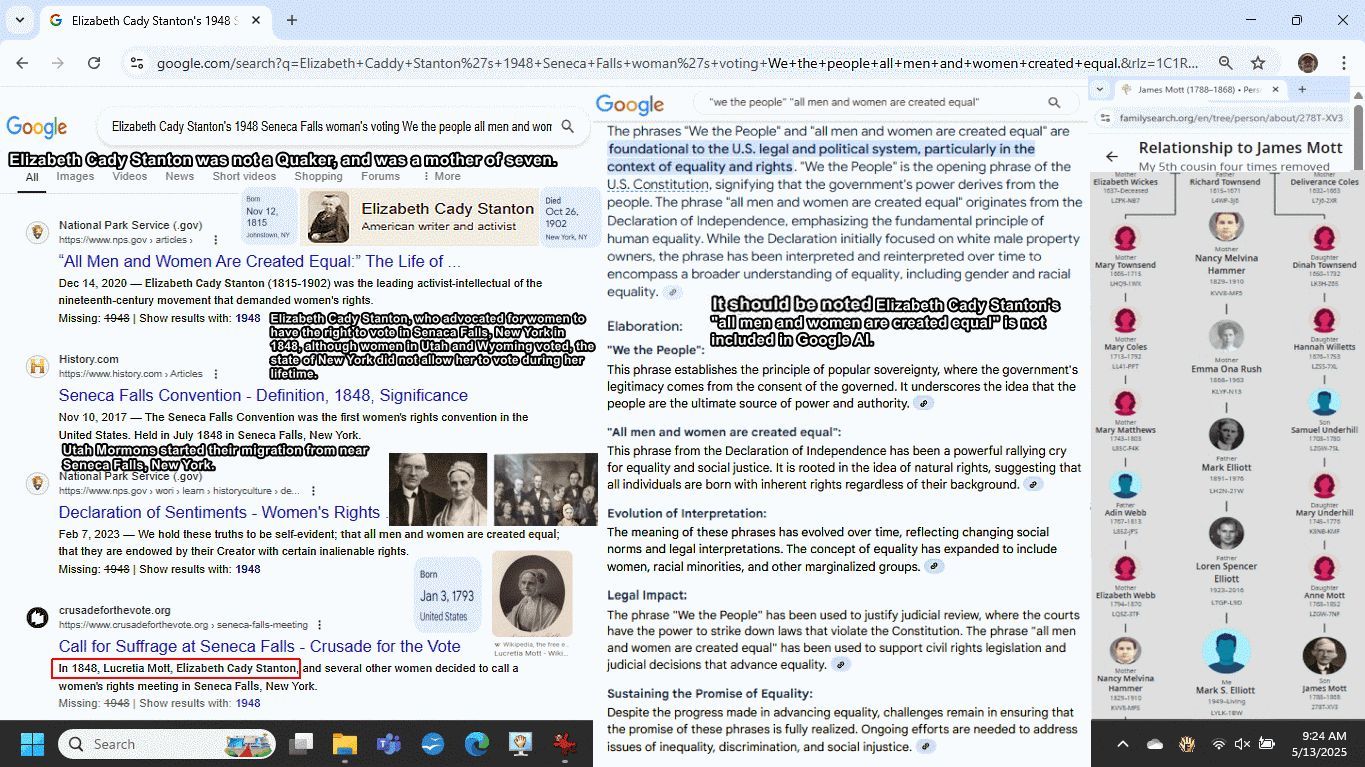Image resolution: width=1365 pixels, height=767 pixels.
Task: Click the magnifier search icon in left Google box
Action: pos(568,127)
